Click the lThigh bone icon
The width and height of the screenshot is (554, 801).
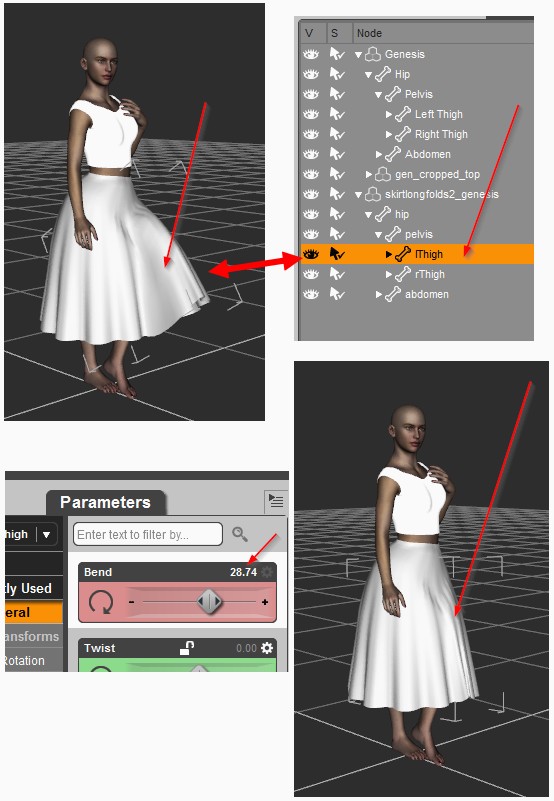click(x=403, y=254)
